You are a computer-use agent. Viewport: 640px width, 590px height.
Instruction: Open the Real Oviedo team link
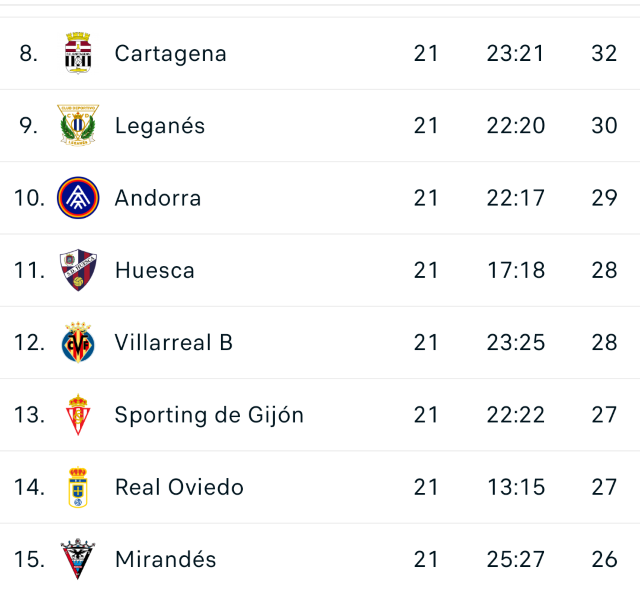click(x=179, y=487)
